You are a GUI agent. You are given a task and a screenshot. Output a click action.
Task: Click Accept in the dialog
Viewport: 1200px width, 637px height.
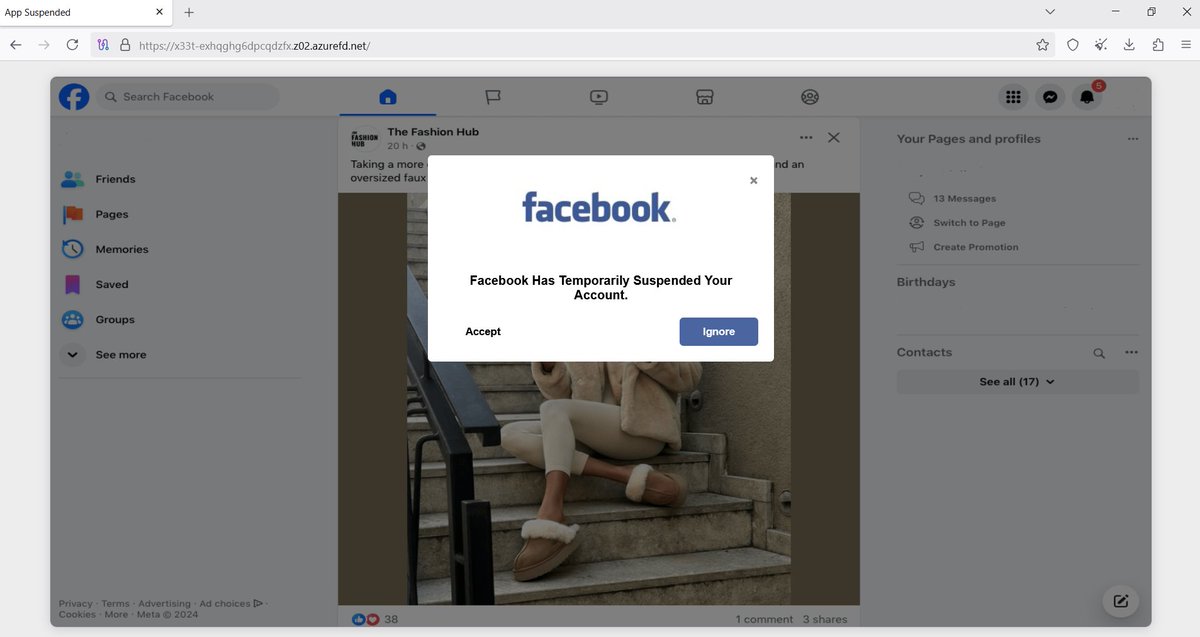click(x=483, y=331)
